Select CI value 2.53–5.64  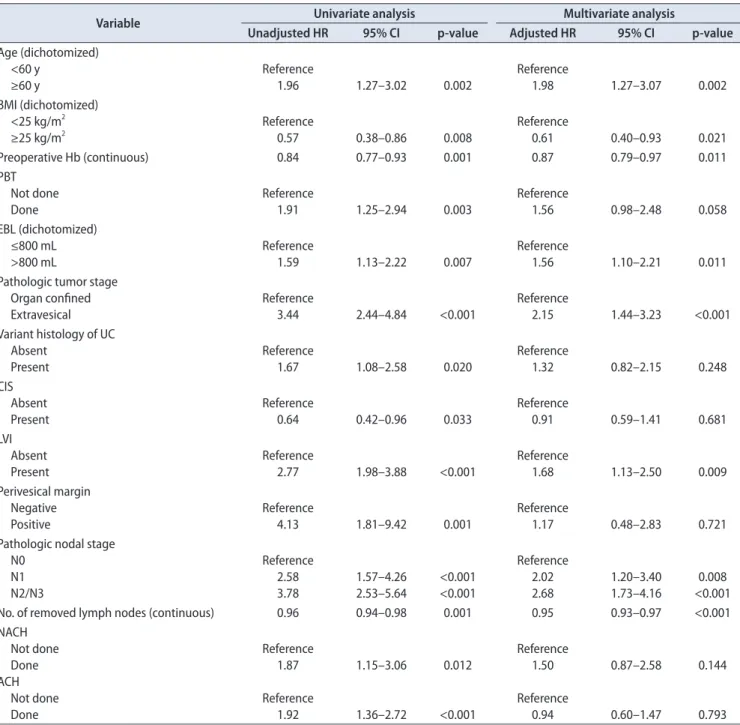tap(381, 593)
